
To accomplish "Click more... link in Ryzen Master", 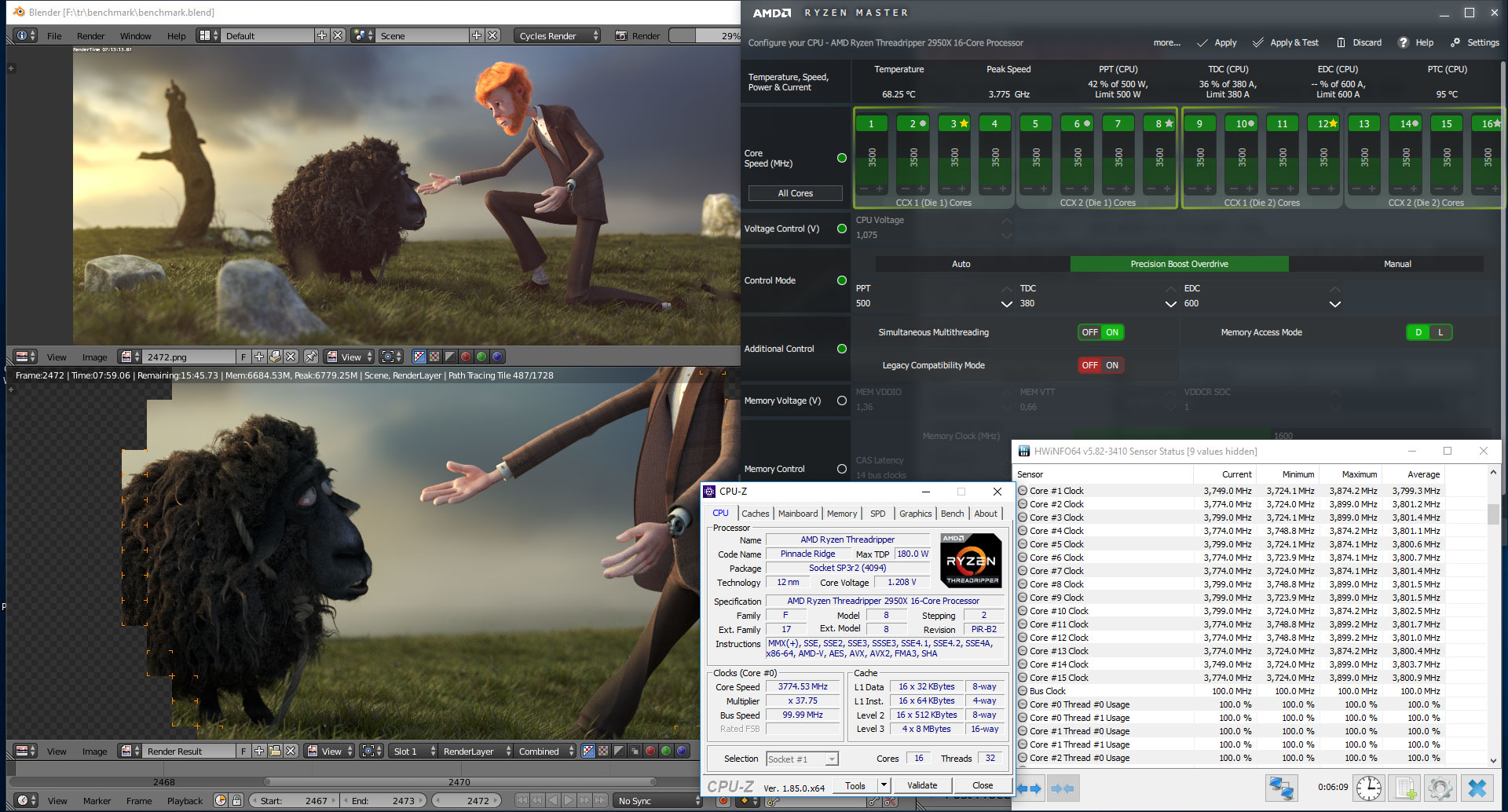I will 1166,42.
